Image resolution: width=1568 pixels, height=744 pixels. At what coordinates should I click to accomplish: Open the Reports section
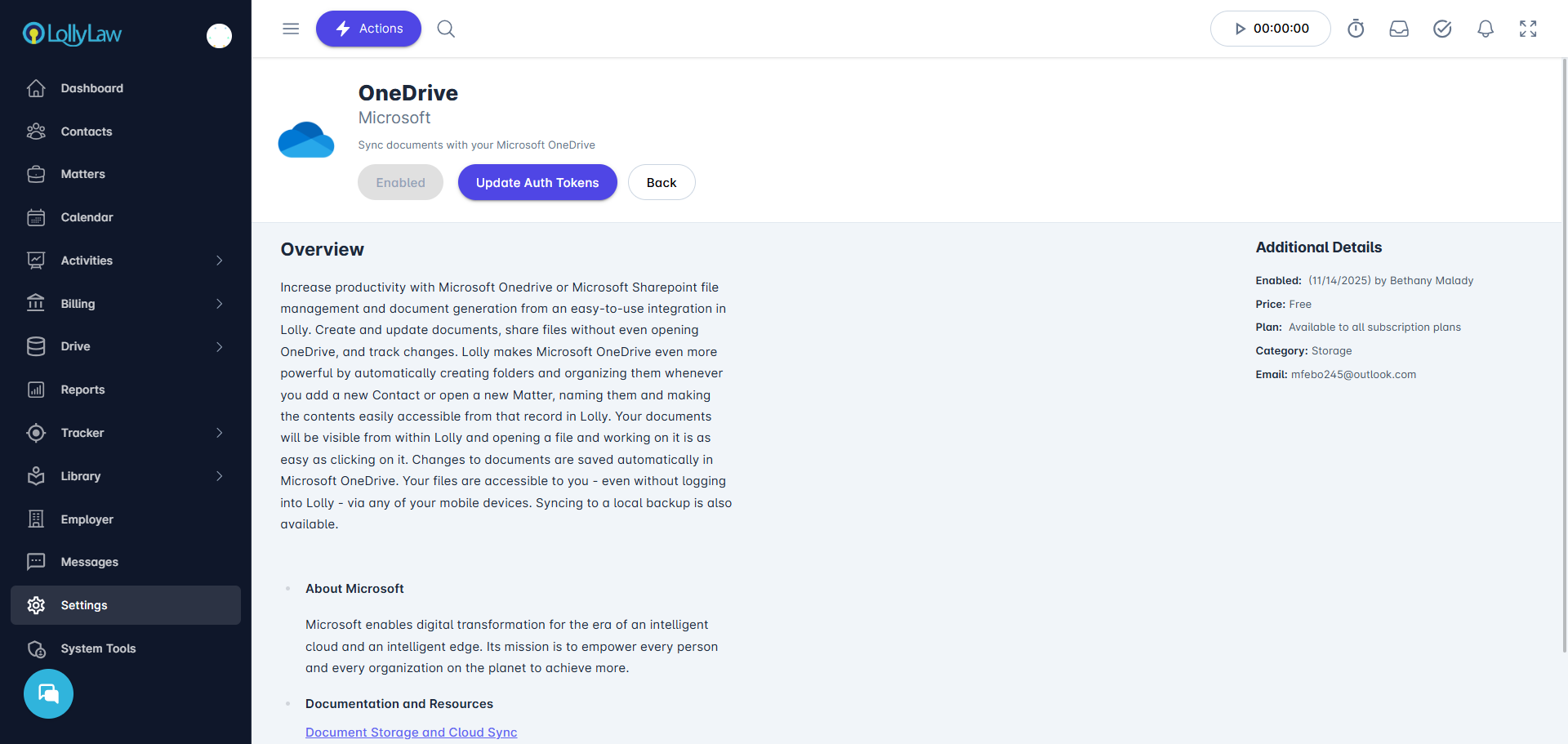[82, 390]
